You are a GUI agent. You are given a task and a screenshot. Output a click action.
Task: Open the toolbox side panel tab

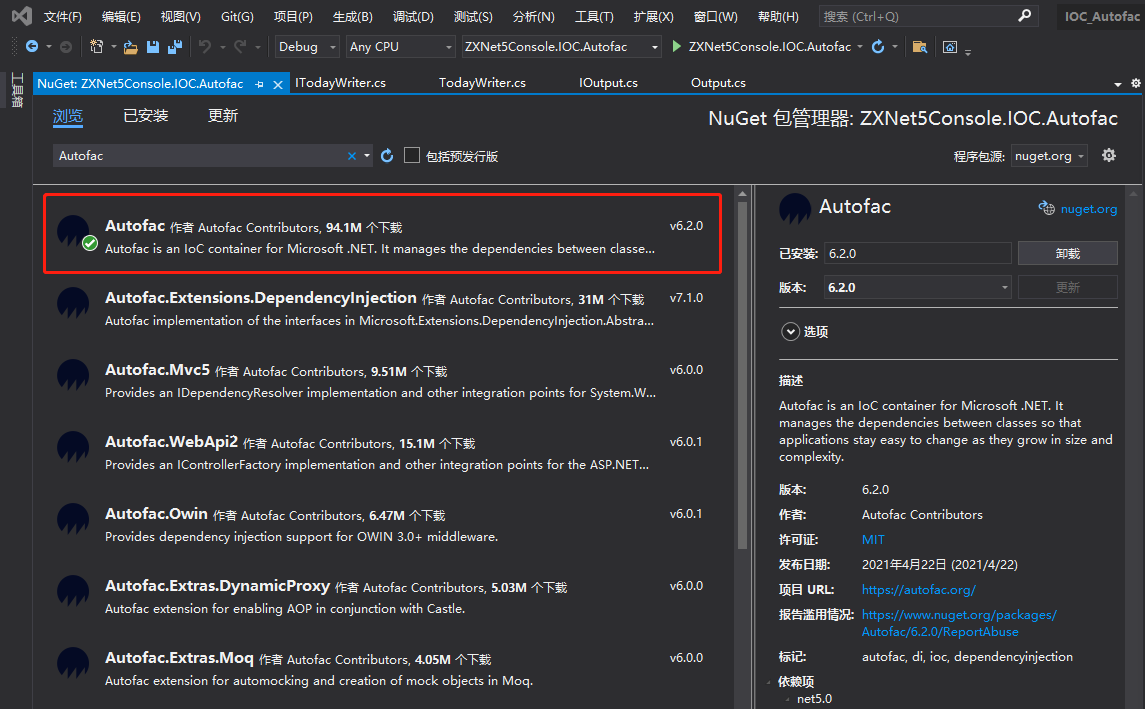pyautogui.click(x=17, y=90)
